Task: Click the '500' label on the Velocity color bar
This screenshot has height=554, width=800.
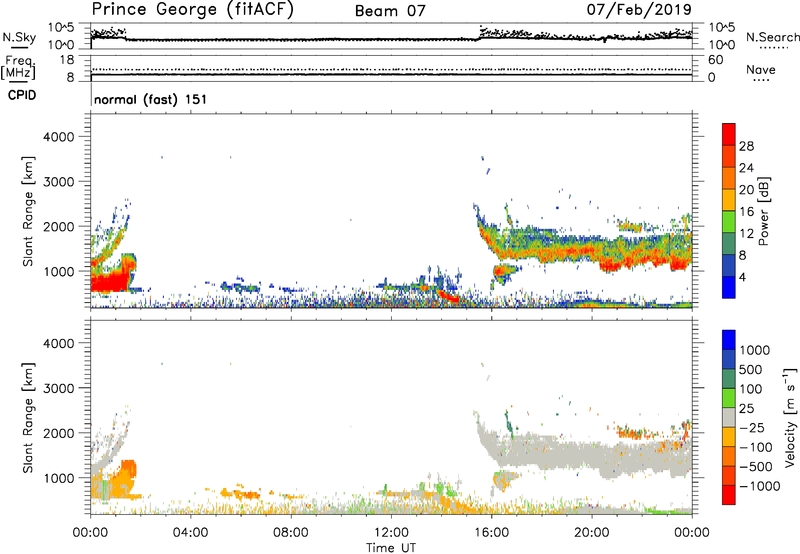Action: (x=751, y=370)
